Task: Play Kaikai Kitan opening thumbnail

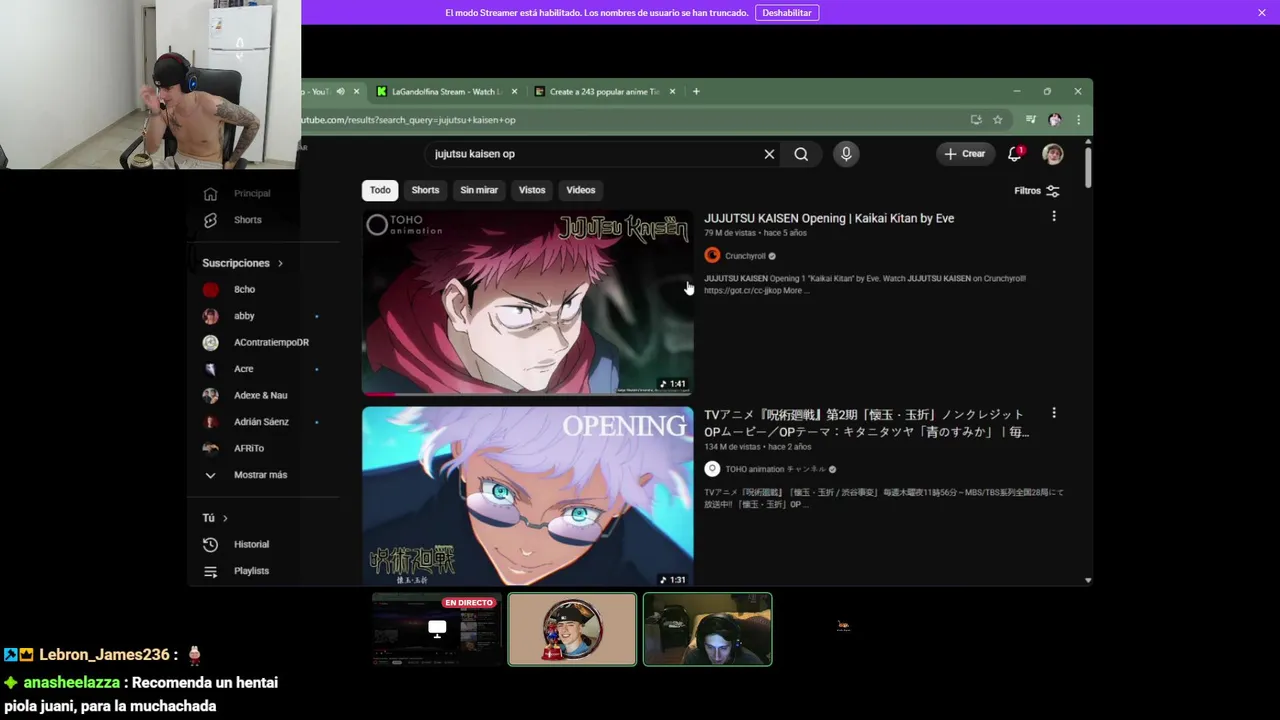Action: pyautogui.click(x=527, y=302)
